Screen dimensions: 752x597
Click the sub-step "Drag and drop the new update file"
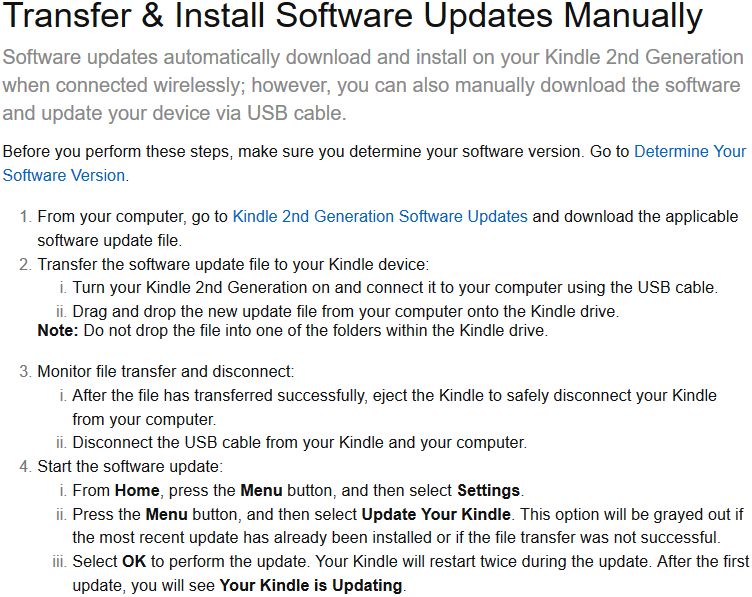click(345, 312)
